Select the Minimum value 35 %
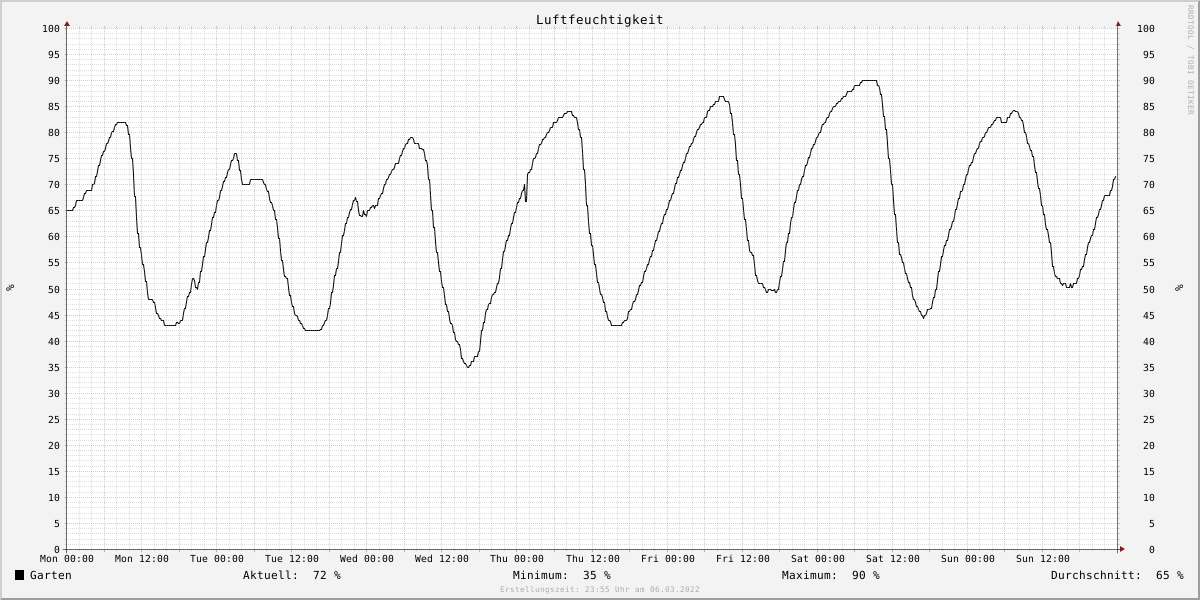Viewport: 1200px width, 600px height. (x=597, y=575)
